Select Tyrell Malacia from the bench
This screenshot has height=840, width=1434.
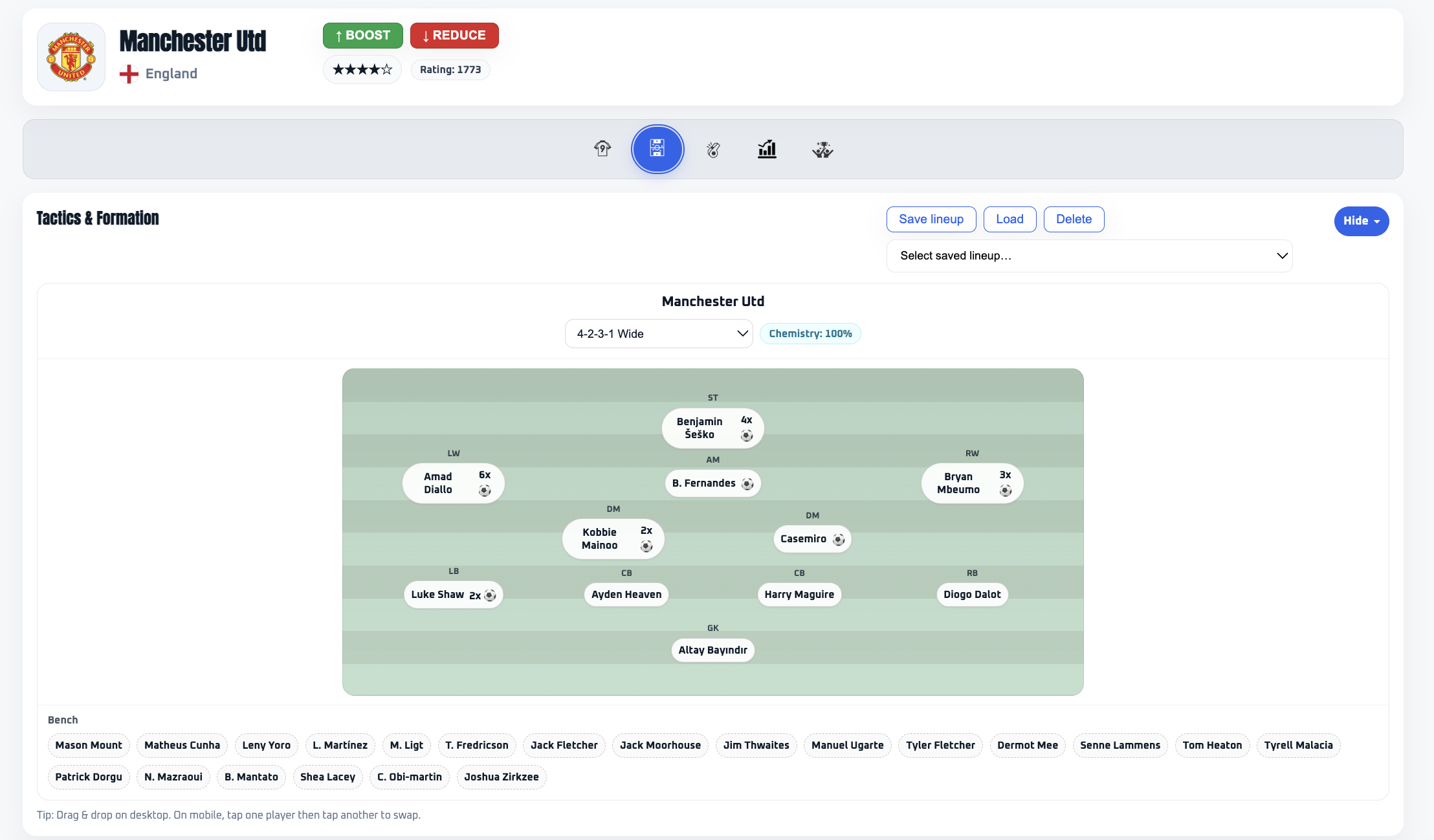point(1299,746)
